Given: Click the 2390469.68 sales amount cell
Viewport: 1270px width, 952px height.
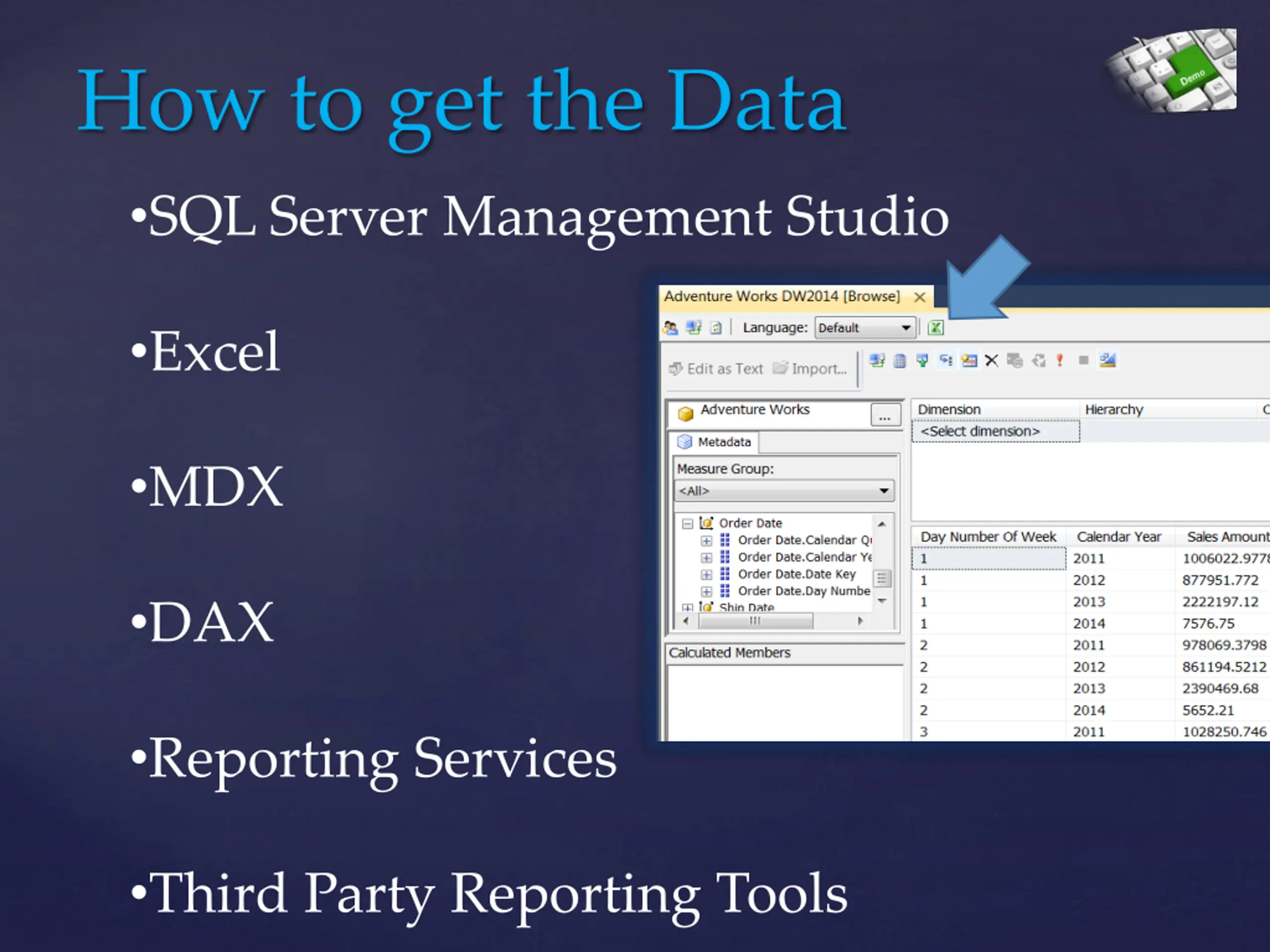Looking at the screenshot, I should (1222, 689).
